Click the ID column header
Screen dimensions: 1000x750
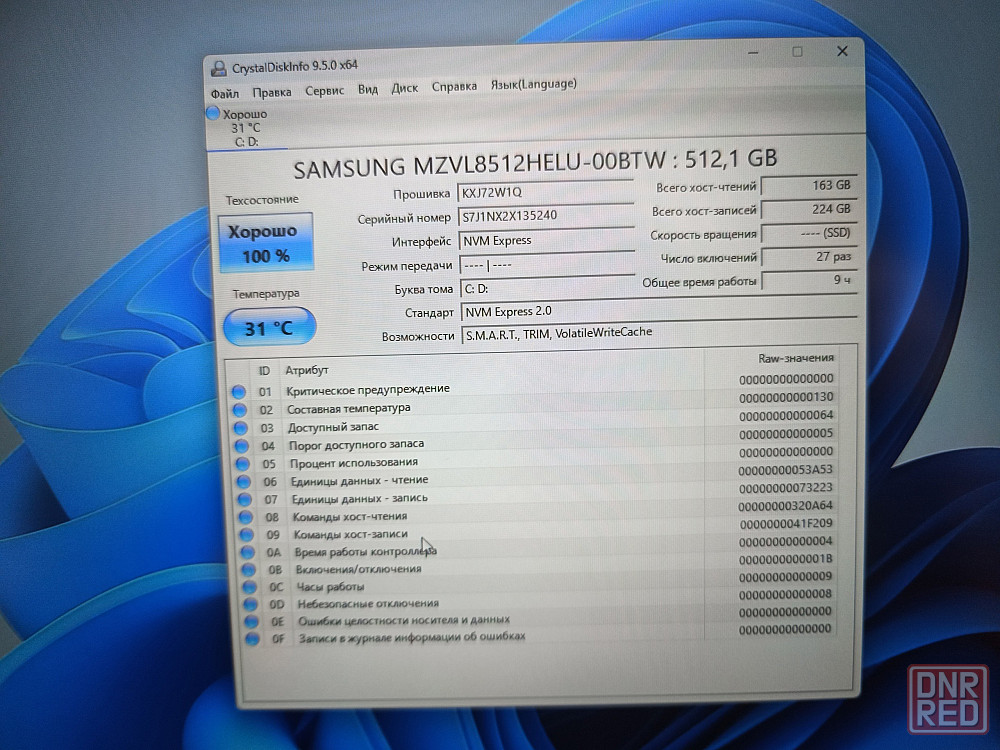point(264,371)
